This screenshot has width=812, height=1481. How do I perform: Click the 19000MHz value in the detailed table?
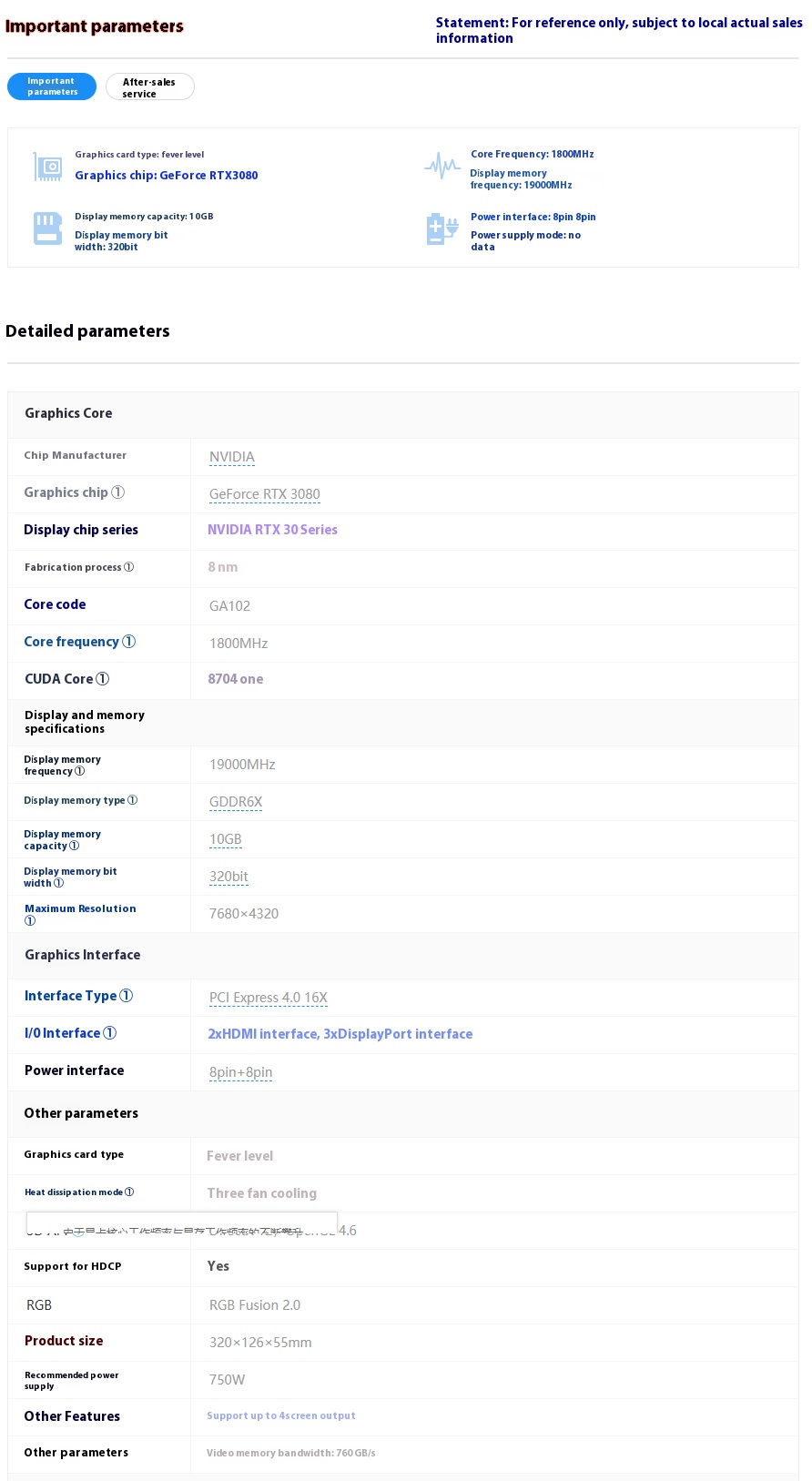click(x=242, y=765)
